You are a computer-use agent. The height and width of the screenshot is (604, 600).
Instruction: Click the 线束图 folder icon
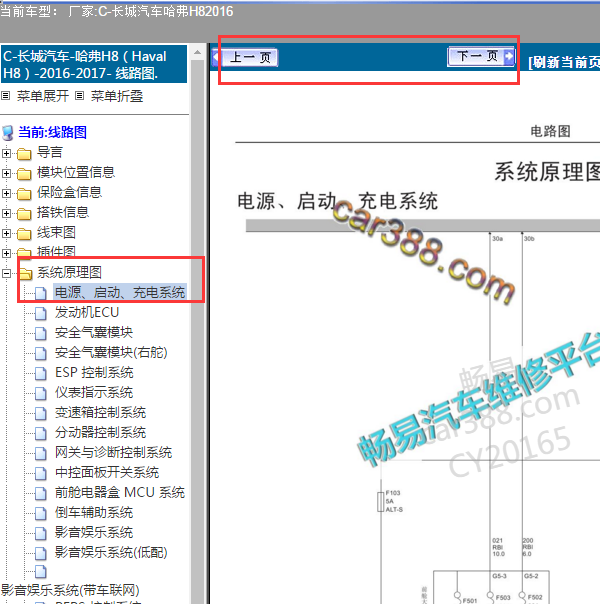(24, 234)
